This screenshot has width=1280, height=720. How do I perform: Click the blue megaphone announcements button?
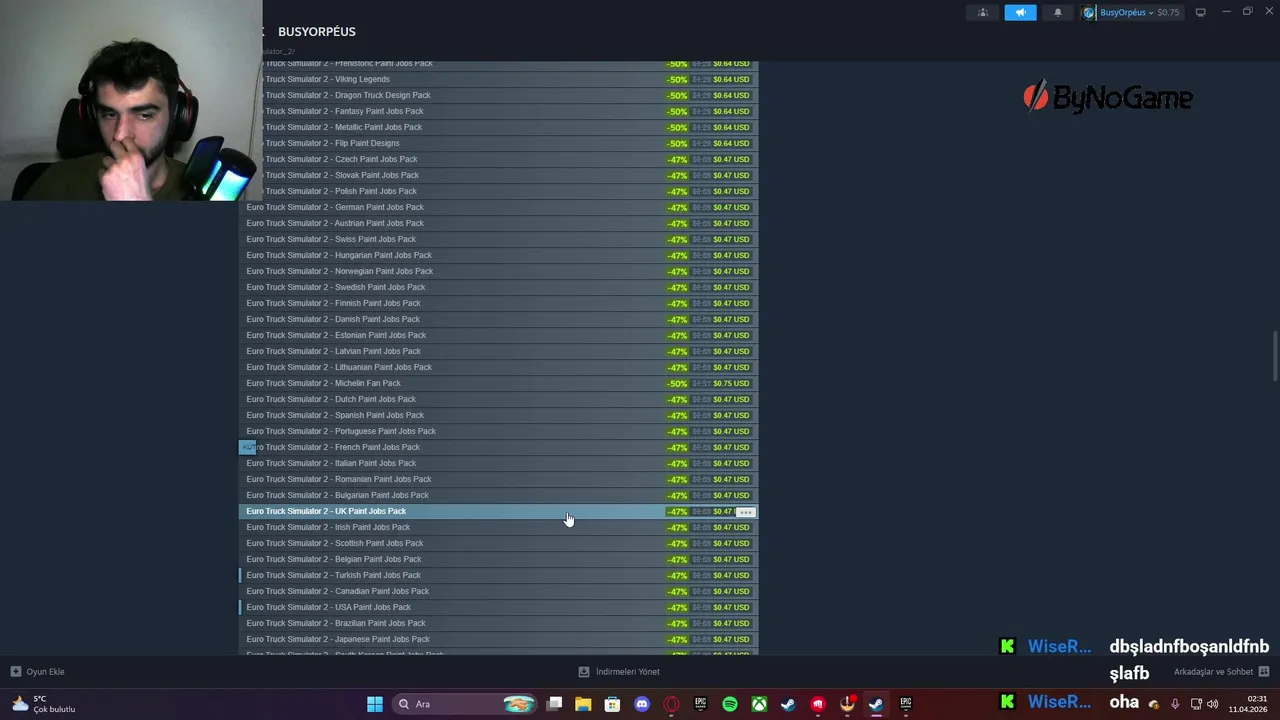click(x=1020, y=13)
